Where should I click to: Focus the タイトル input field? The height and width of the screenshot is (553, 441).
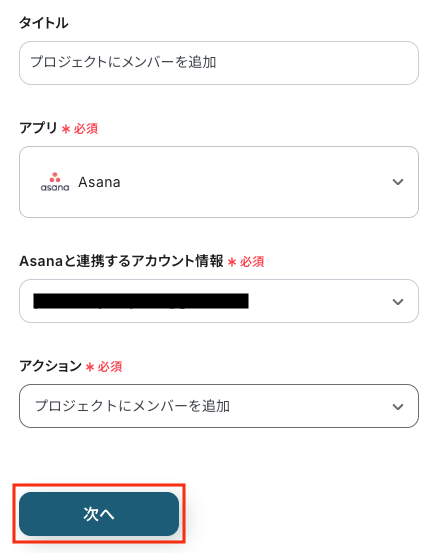click(x=219, y=63)
